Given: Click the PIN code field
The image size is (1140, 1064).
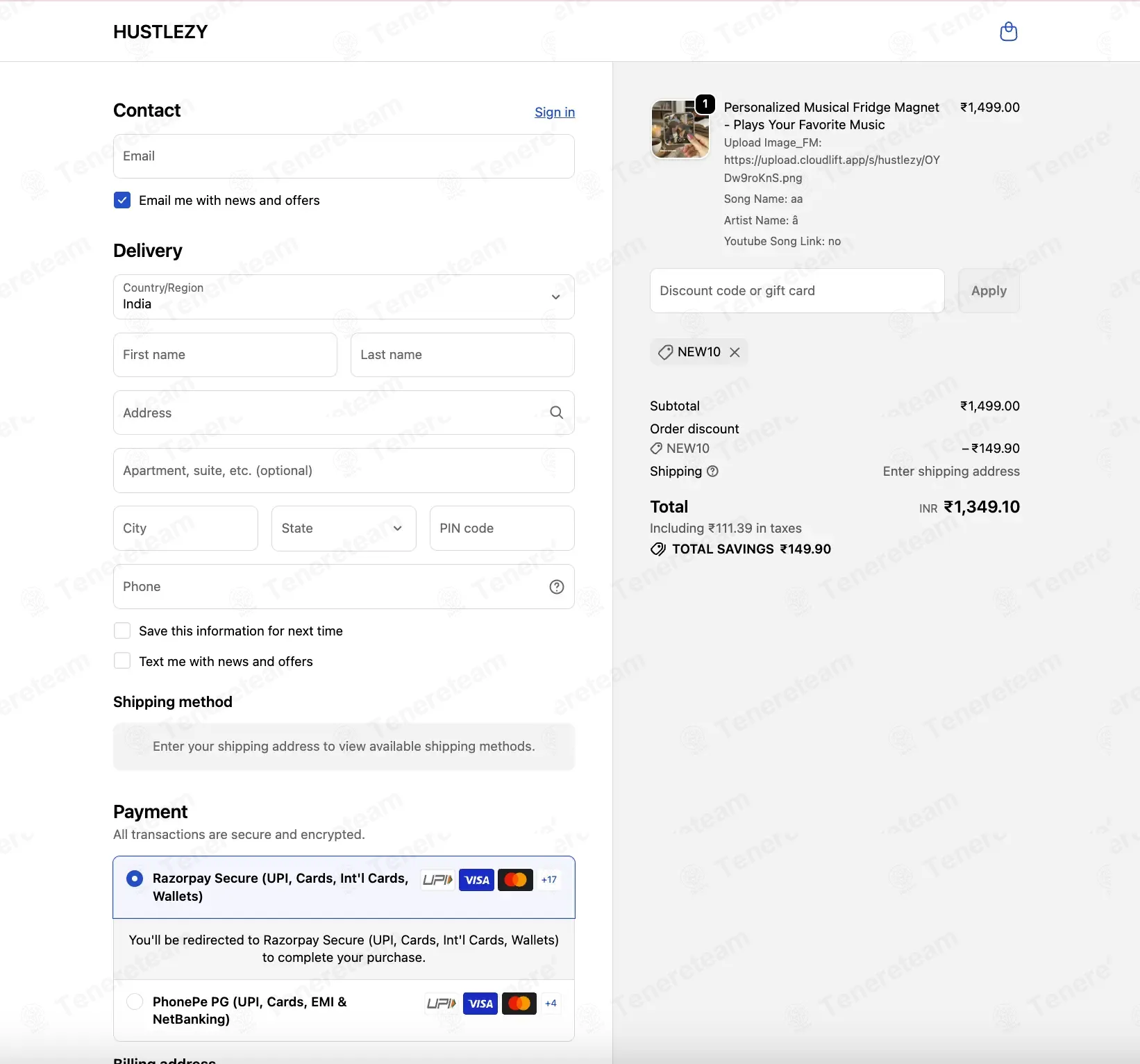Looking at the screenshot, I should coord(502,529).
